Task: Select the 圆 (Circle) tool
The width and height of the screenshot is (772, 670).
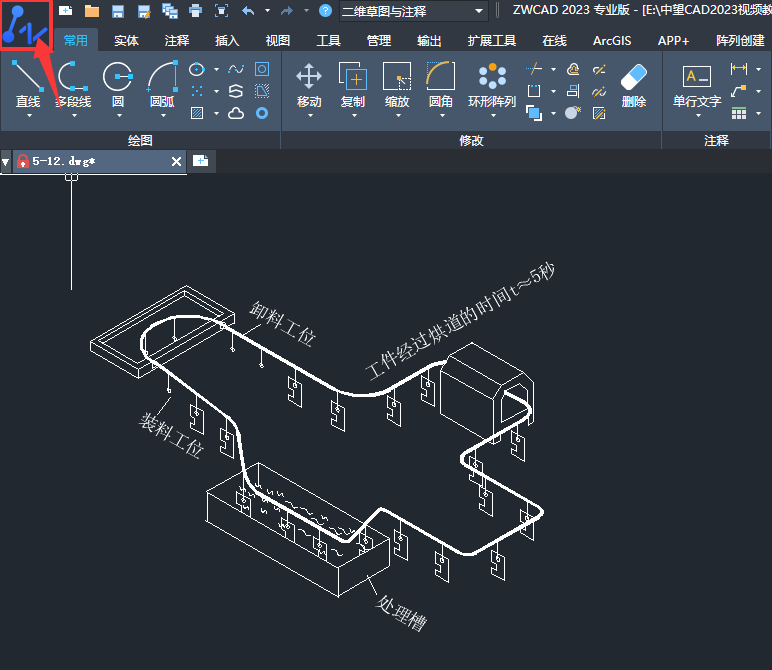Action: pos(118,77)
